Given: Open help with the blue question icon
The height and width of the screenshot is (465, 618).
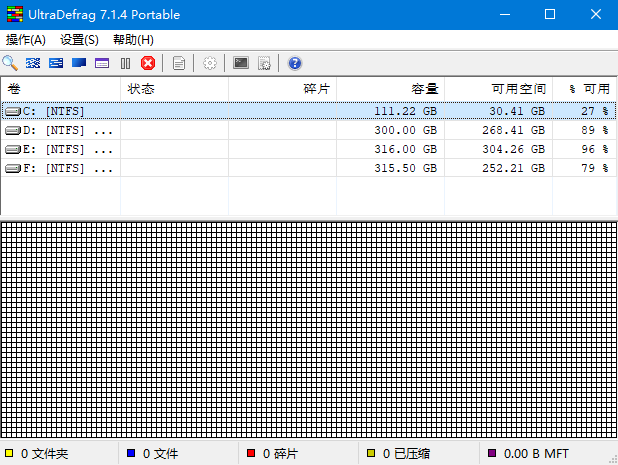Looking at the screenshot, I should click(295, 63).
